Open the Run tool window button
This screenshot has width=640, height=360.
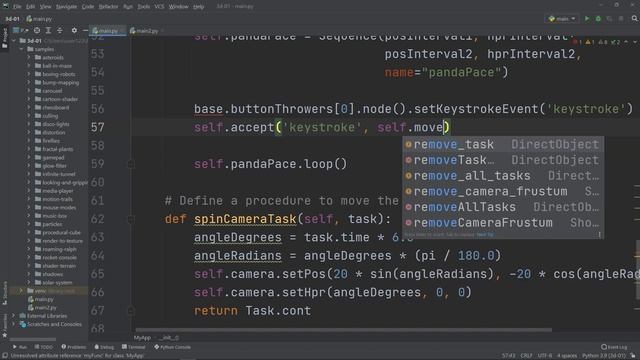click(x=20, y=347)
